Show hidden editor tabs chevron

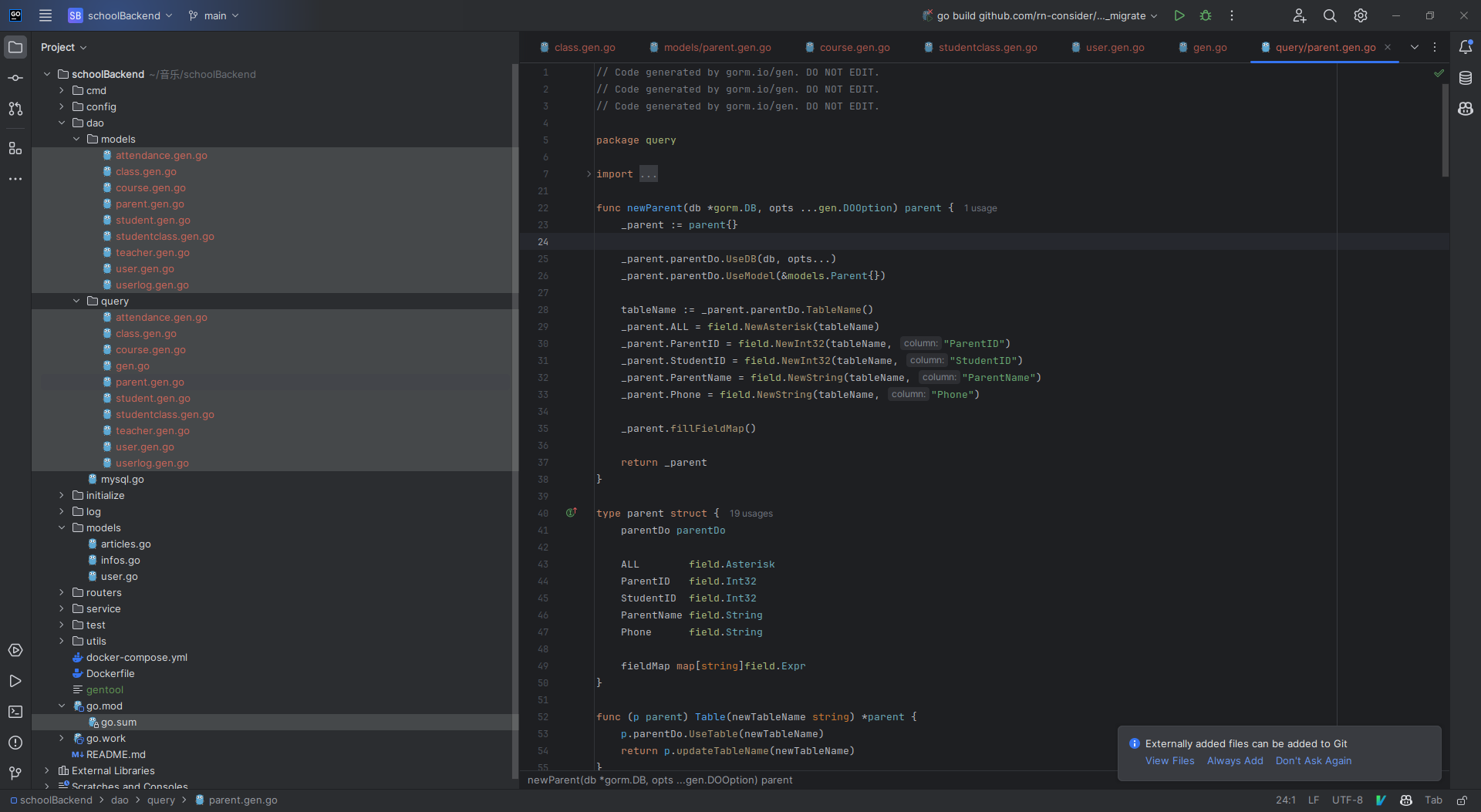tap(1415, 47)
